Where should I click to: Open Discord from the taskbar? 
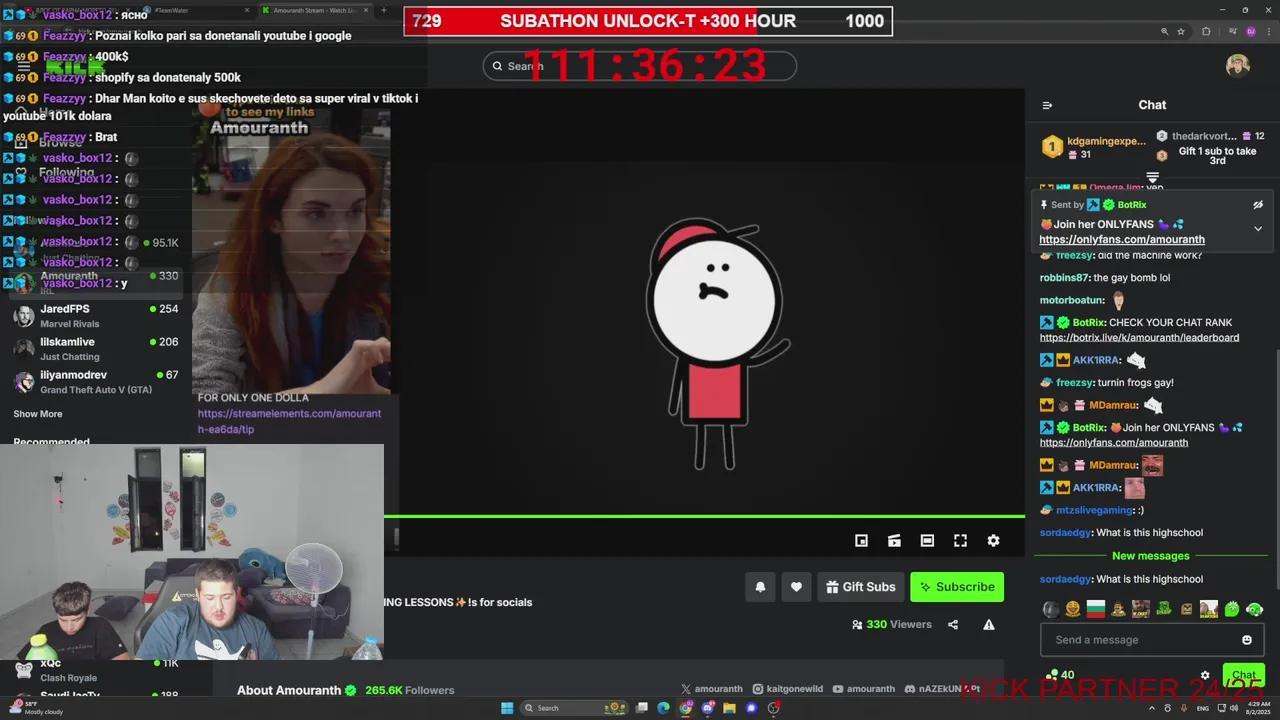coord(708,708)
